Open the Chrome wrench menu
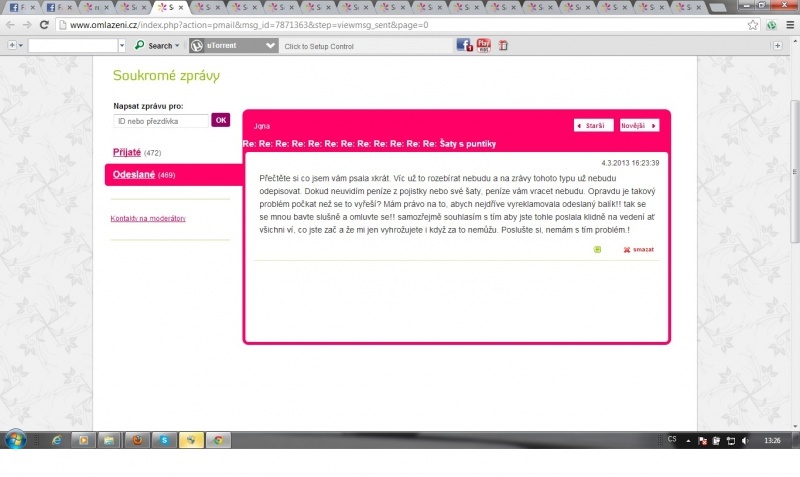The width and height of the screenshot is (800, 477). pyautogui.click(x=788, y=25)
